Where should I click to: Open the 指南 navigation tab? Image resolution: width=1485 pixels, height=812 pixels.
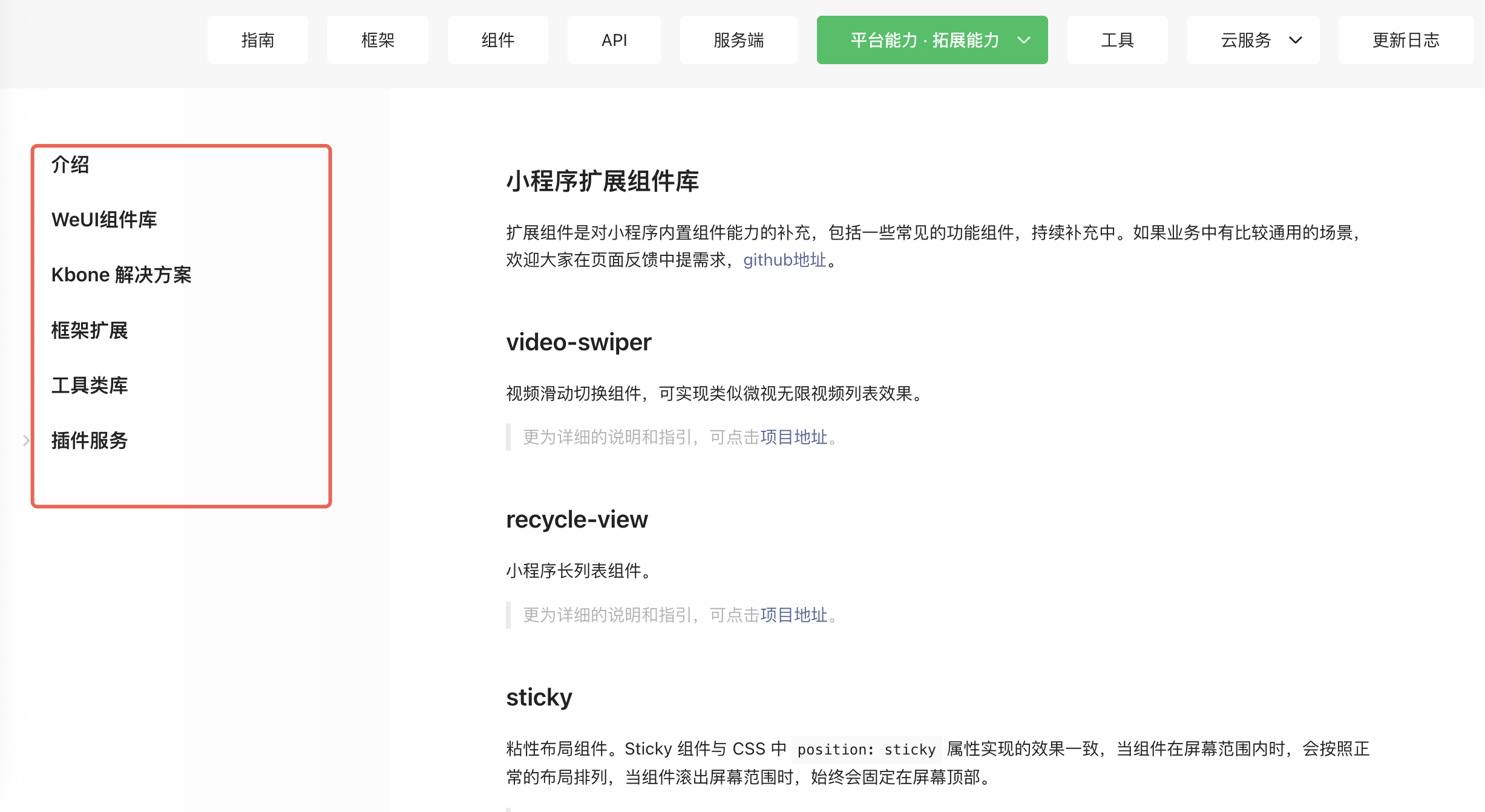pyautogui.click(x=258, y=40)
